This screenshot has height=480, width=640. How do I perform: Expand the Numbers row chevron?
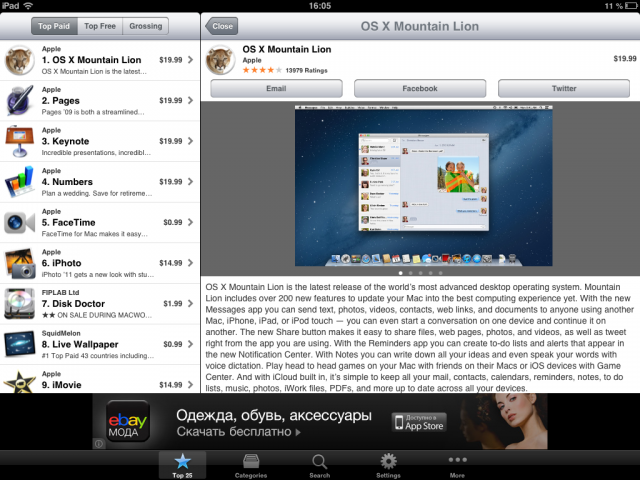pyautogui.click(x=191, y=182)
